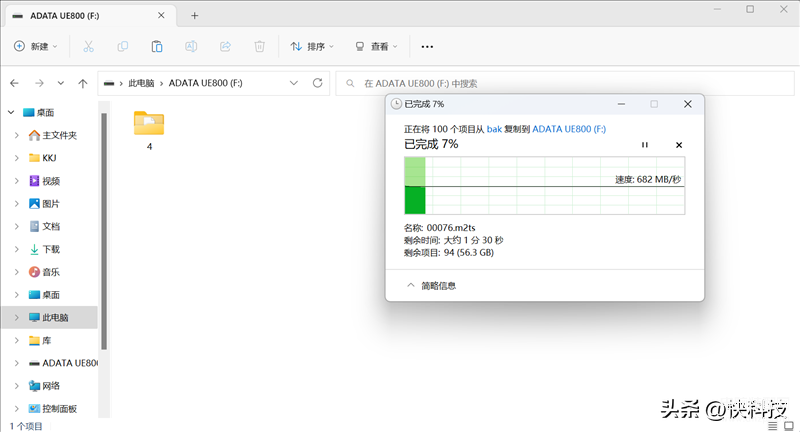Go forward with the right arrow
Image resolution: width=800 pixels, height=432 pixels.
(x=39, y=83)
